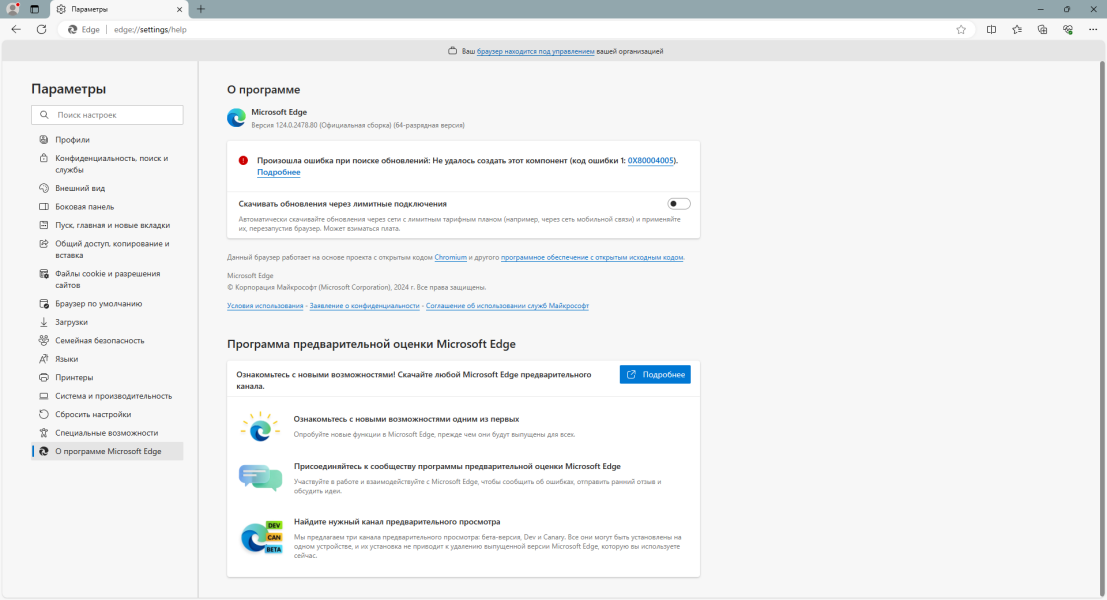The image size is (1107, 600).
Task: Click the Профили icon in sidebar
Action: (44, 140)
